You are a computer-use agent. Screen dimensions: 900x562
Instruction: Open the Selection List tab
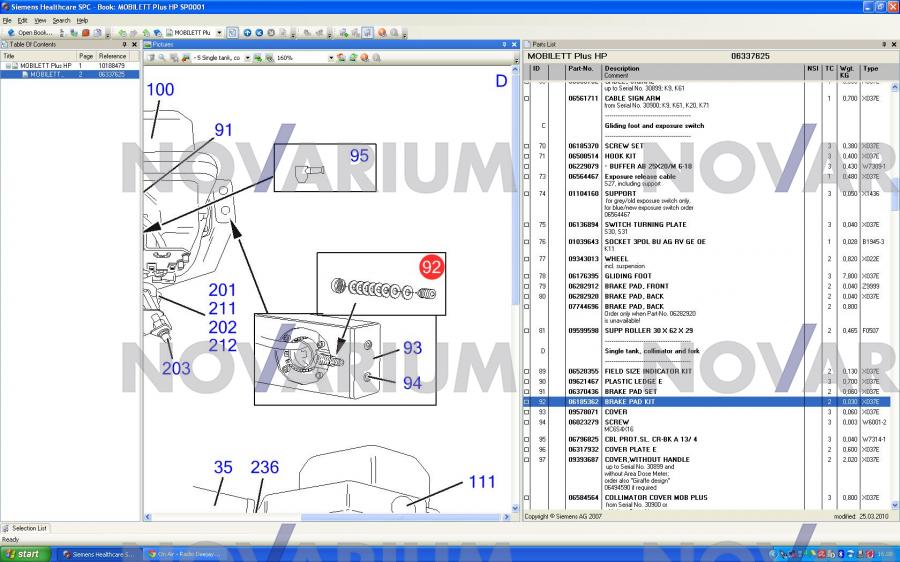(x=28, y=528)
